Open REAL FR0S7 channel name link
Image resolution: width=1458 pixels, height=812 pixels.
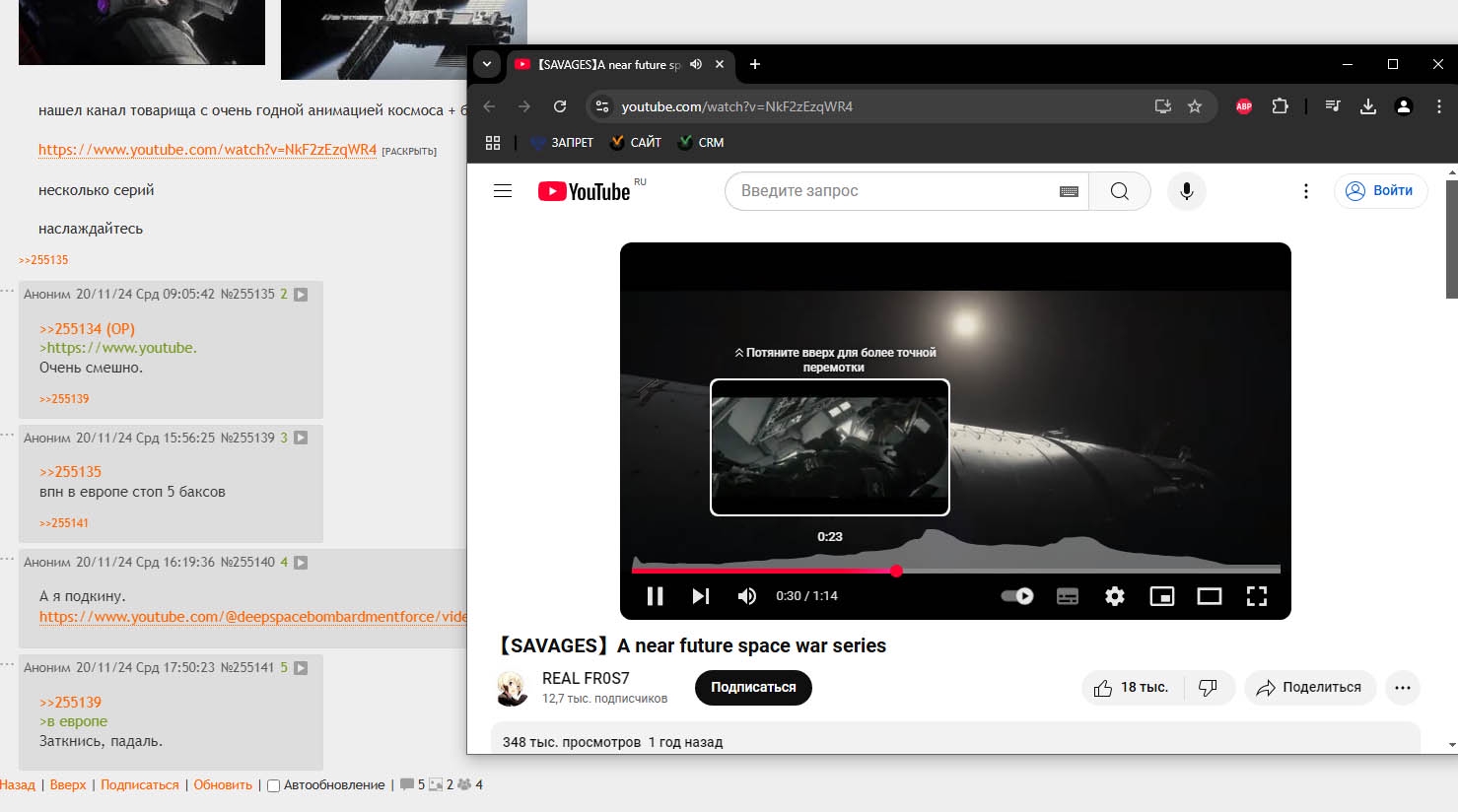click(x=586, y=678)
